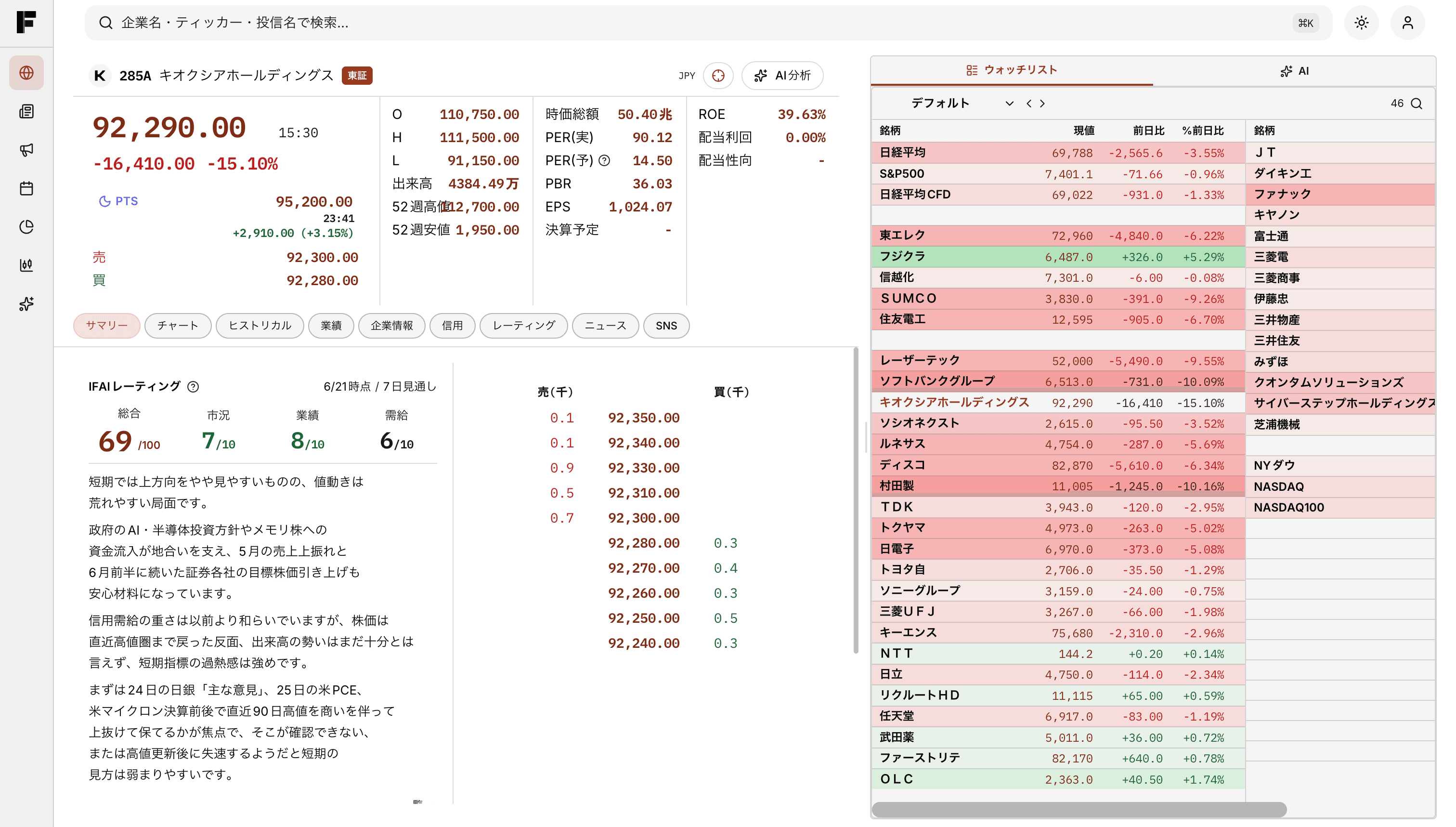This screenshot has width=1456, height=827.
Task: Select 任天堂 row in watchlist
Action: click(1058, 716)
